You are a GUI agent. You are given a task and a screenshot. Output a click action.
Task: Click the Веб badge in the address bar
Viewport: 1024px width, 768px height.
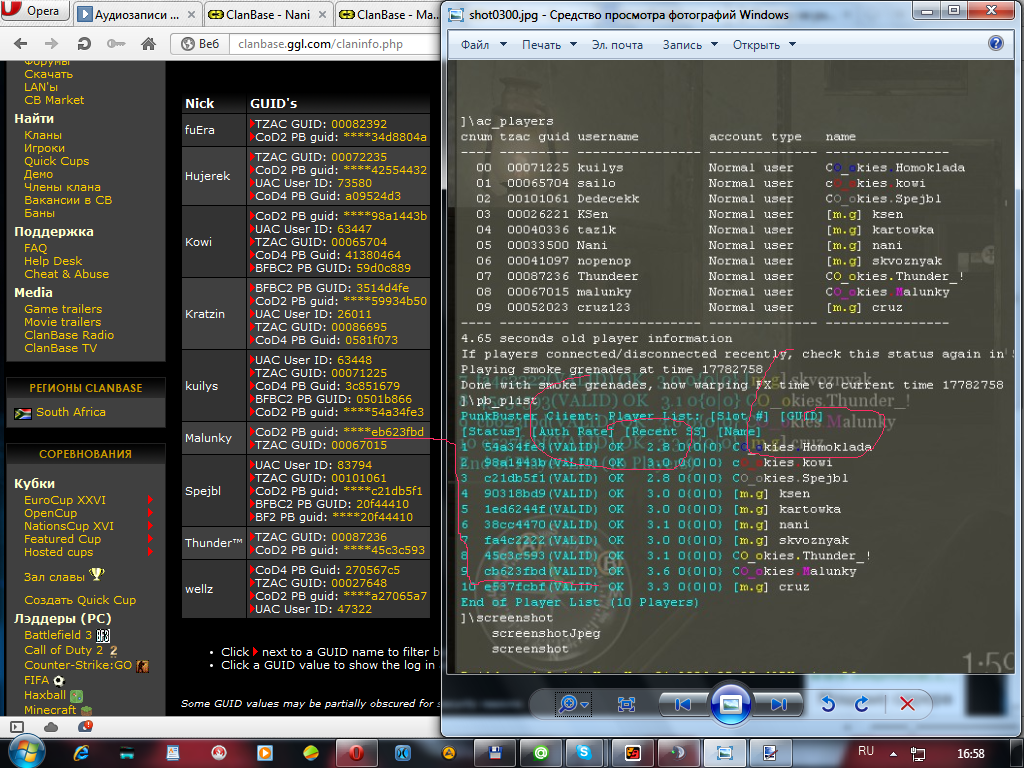[200, 44]
